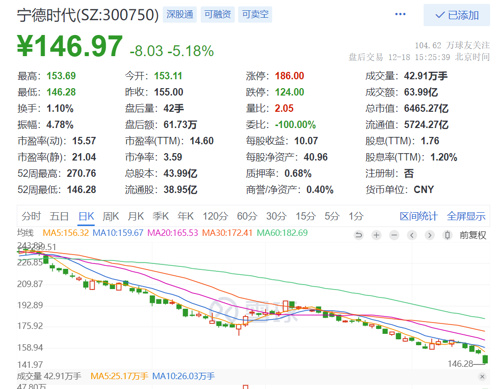
Task: Click the latest candlestick near 146.28
Action: point(485,359)
